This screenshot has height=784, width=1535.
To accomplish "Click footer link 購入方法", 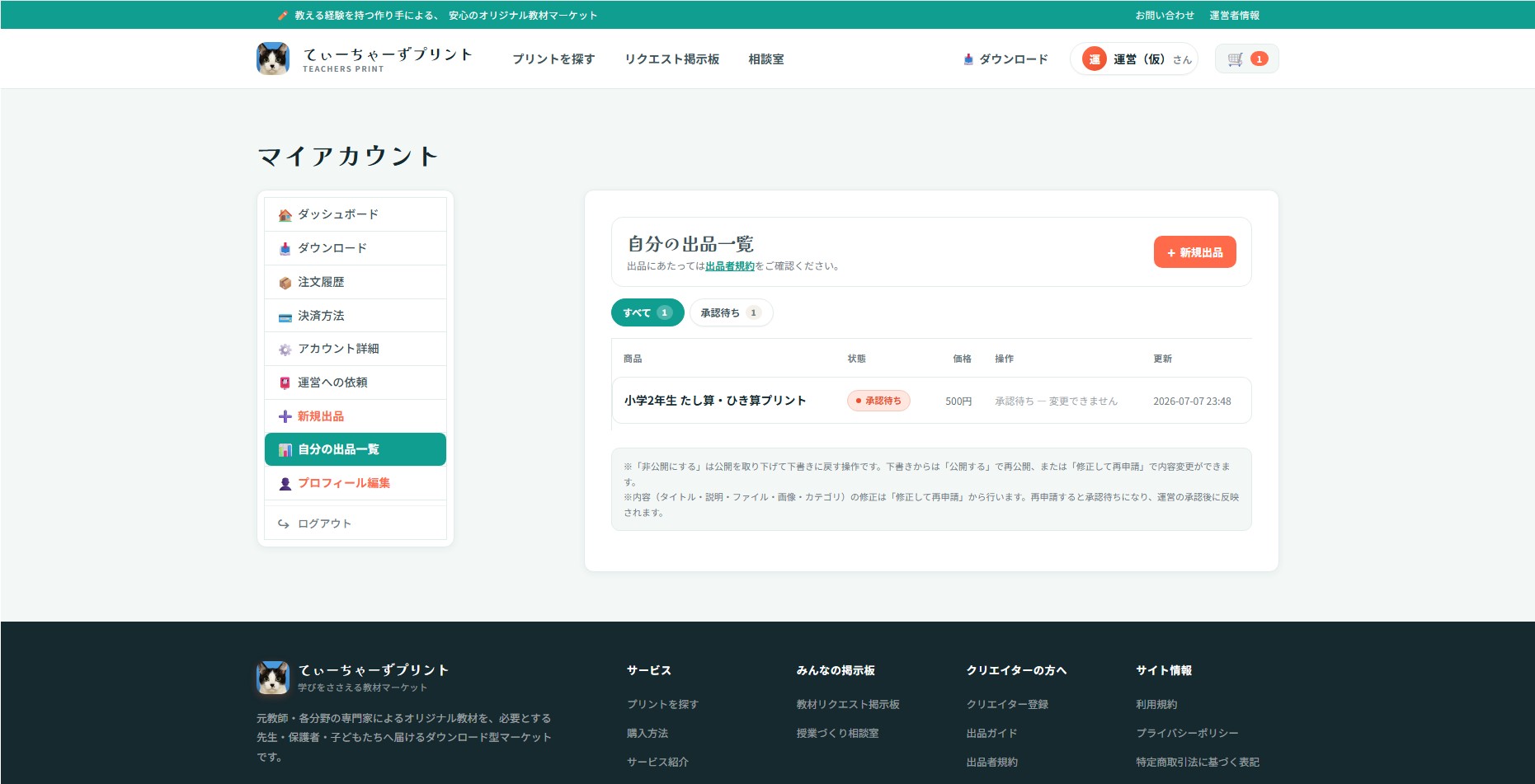I will tap(647, 733).
